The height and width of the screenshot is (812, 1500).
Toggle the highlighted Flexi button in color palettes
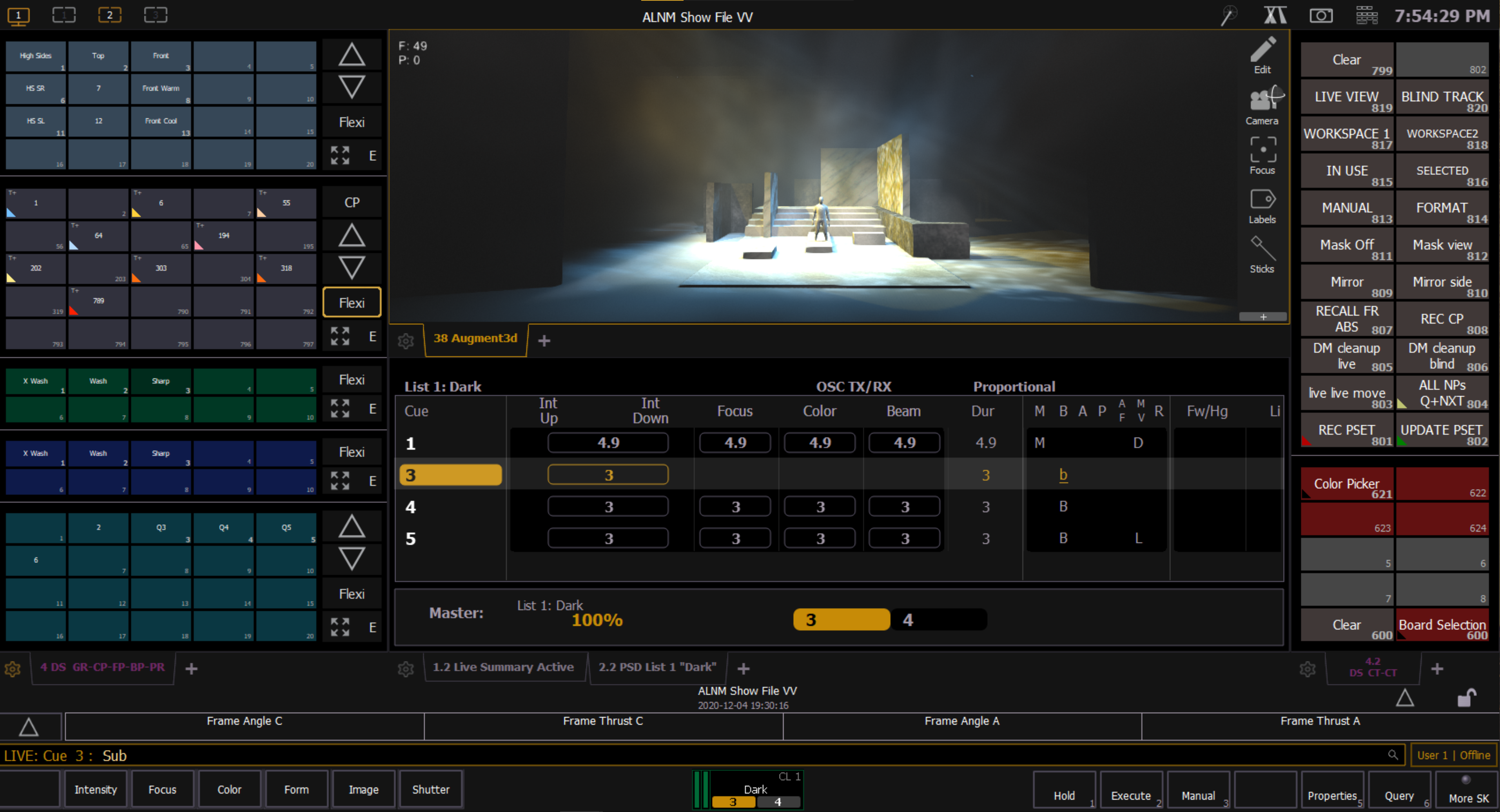point(352,303)
